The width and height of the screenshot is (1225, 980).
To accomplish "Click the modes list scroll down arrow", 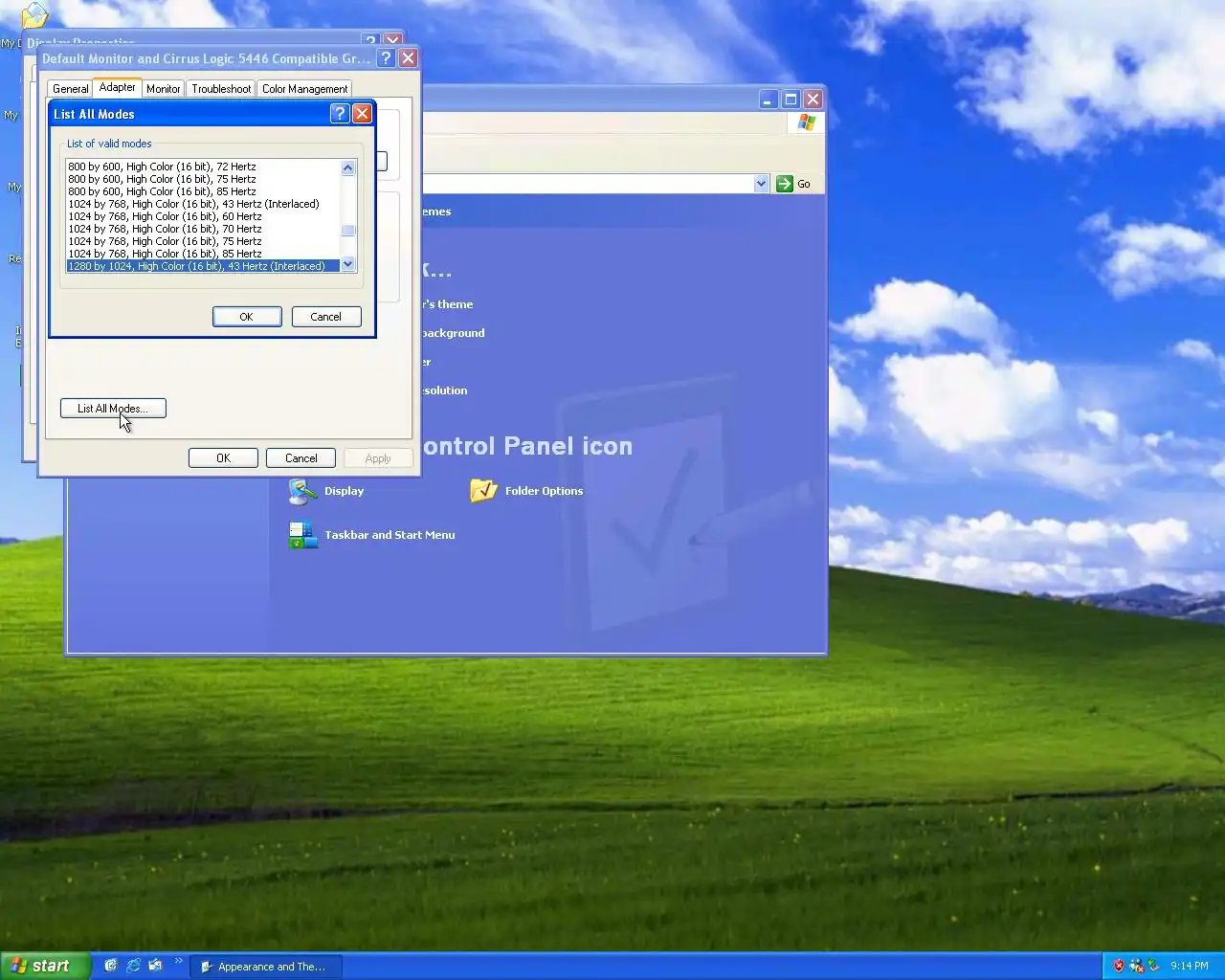I will 348,264.
